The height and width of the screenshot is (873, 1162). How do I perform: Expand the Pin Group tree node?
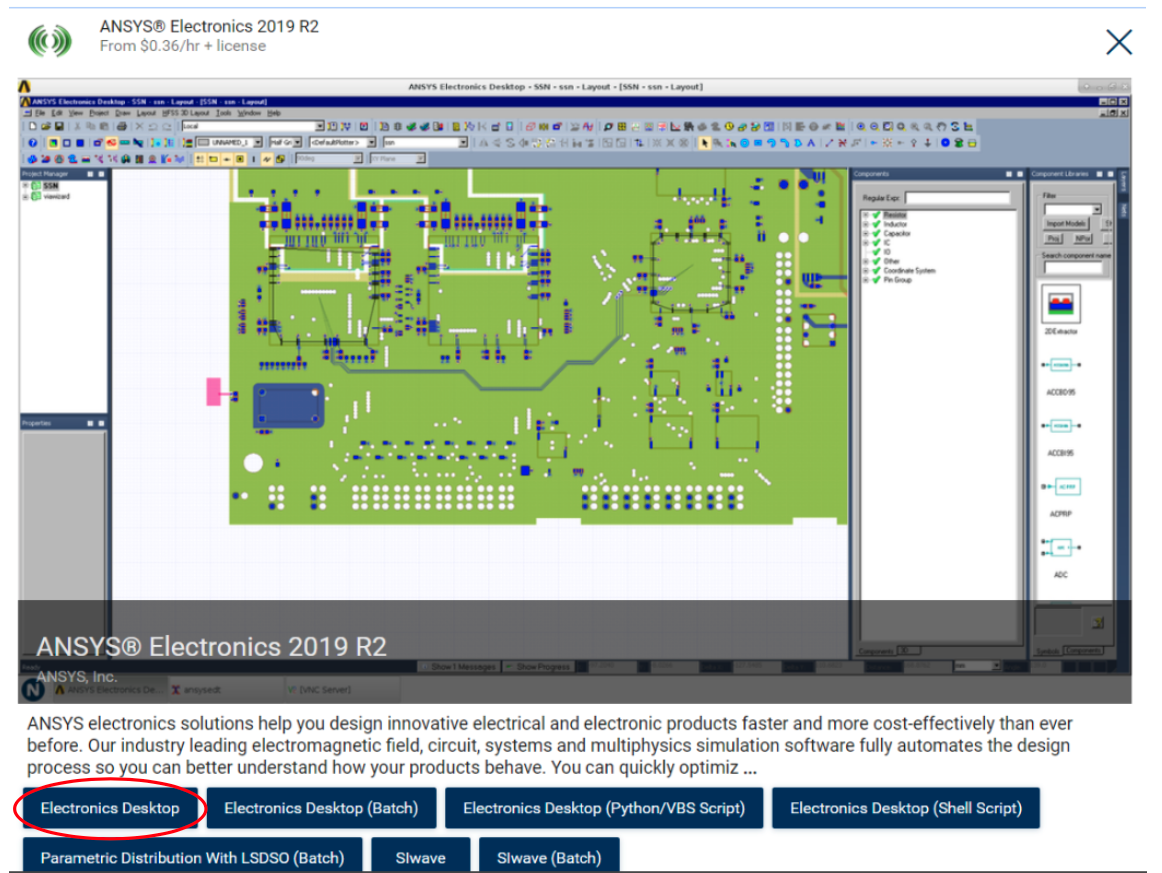tap(866, 279)
